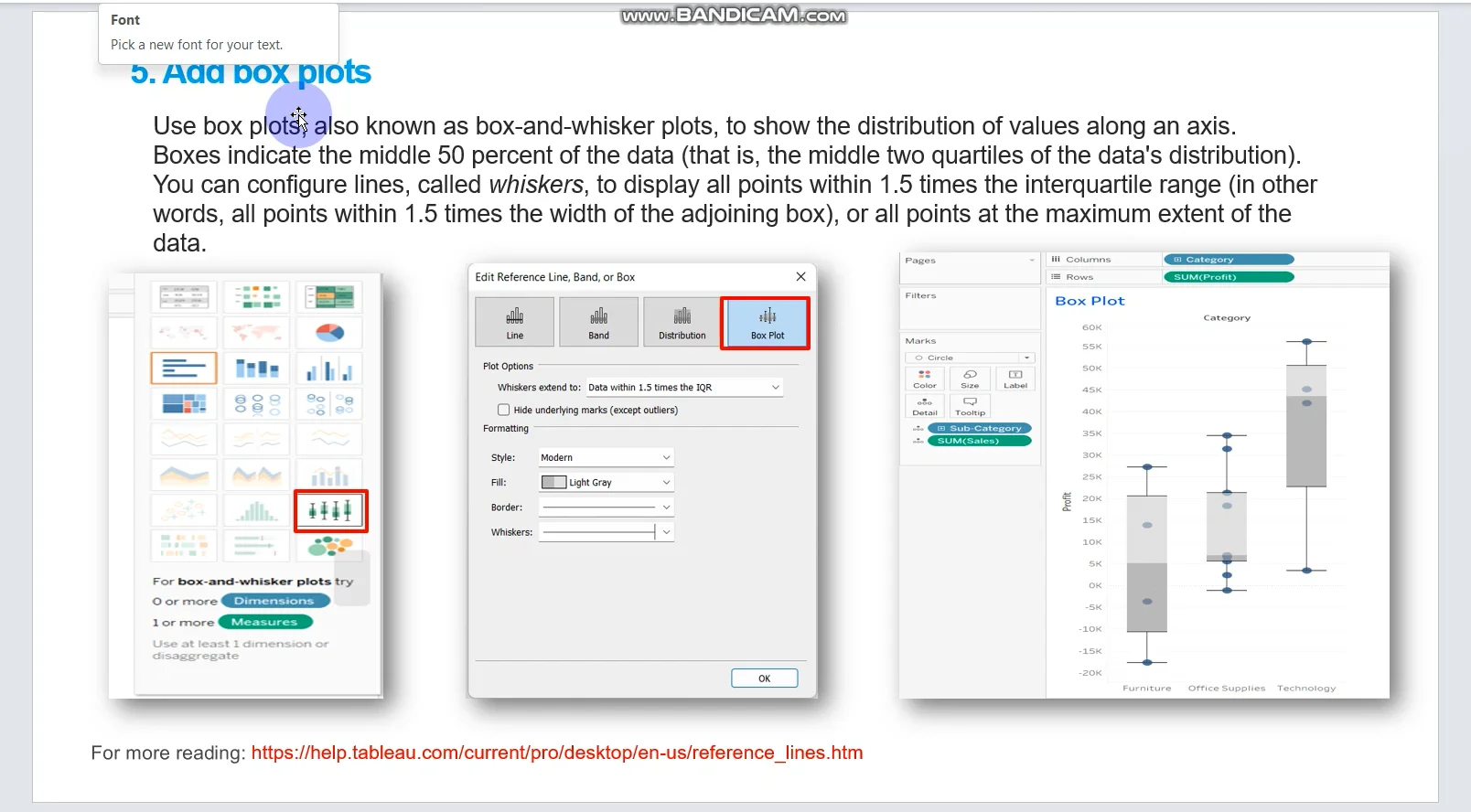The height and width of the screenshot is (812, 1471).
Task: Open the Color marks card button
Action: point(925,379)
